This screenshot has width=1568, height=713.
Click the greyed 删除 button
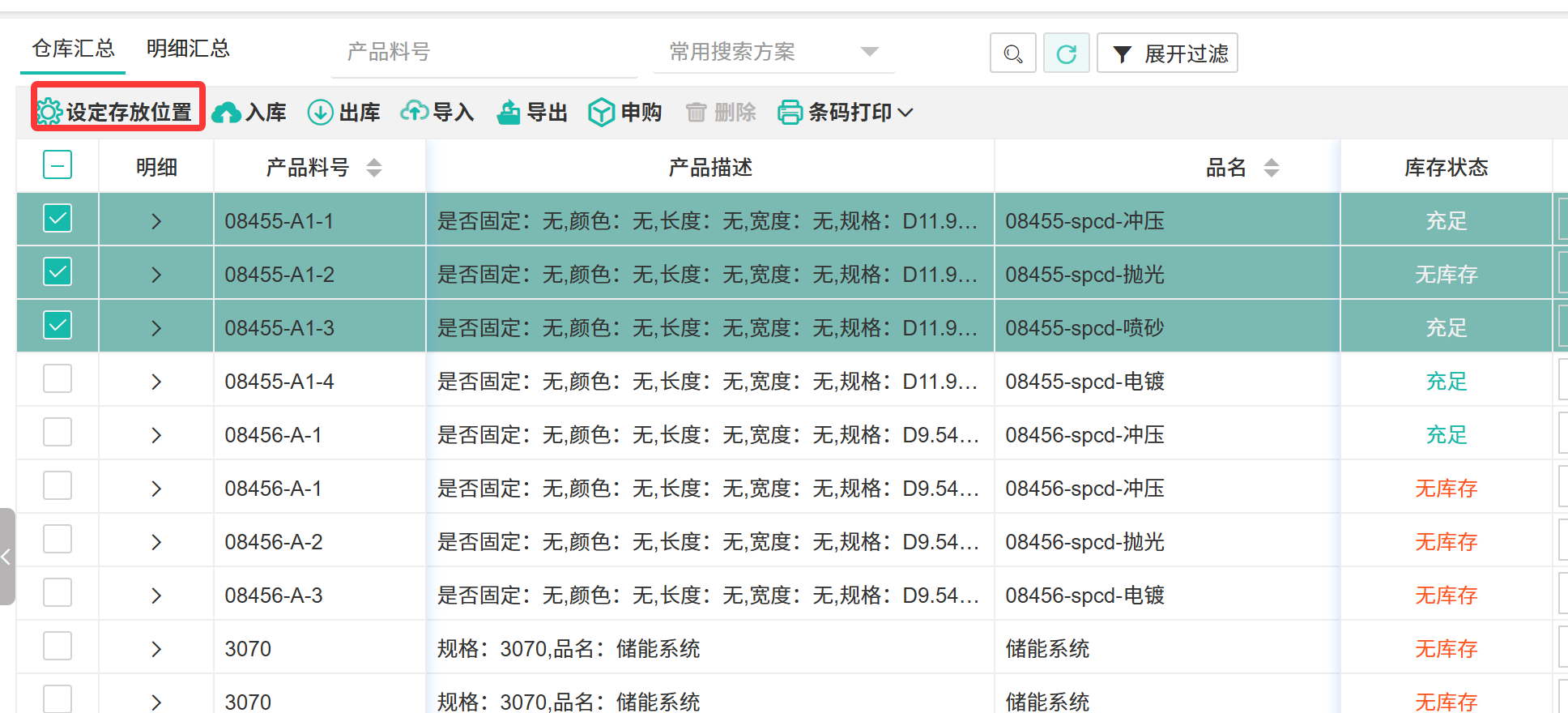[x=721, y=113]
